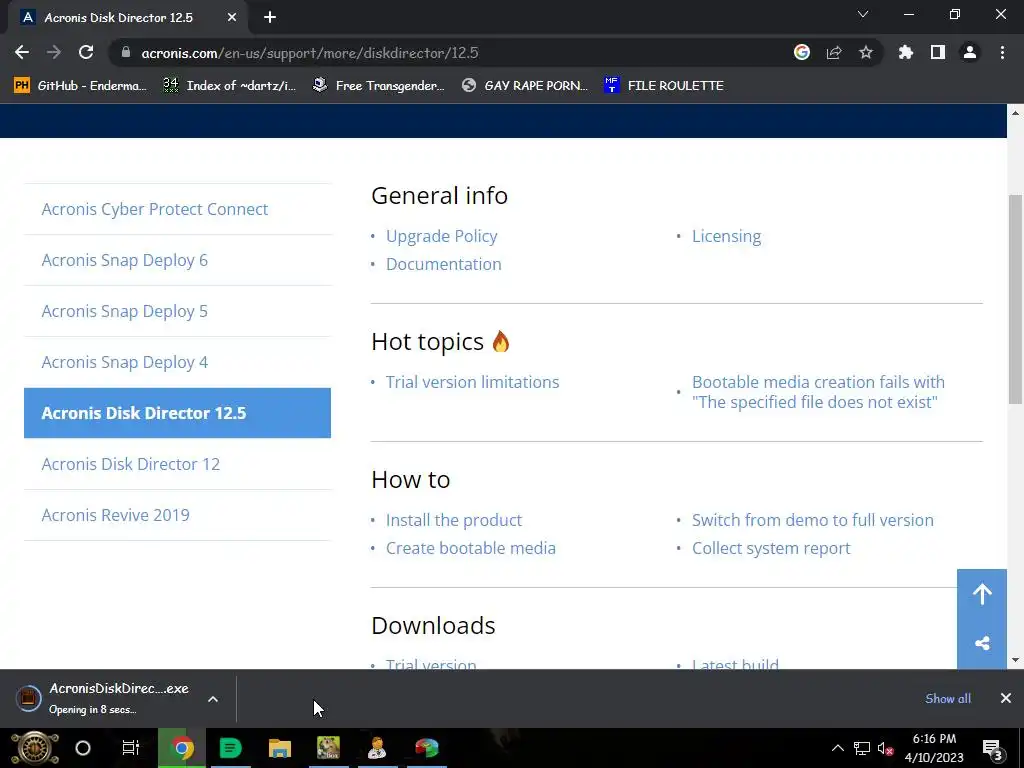The width and height of the screenshot is (1024, 768).
Task: Open Collect system report link
Action: 771,548
